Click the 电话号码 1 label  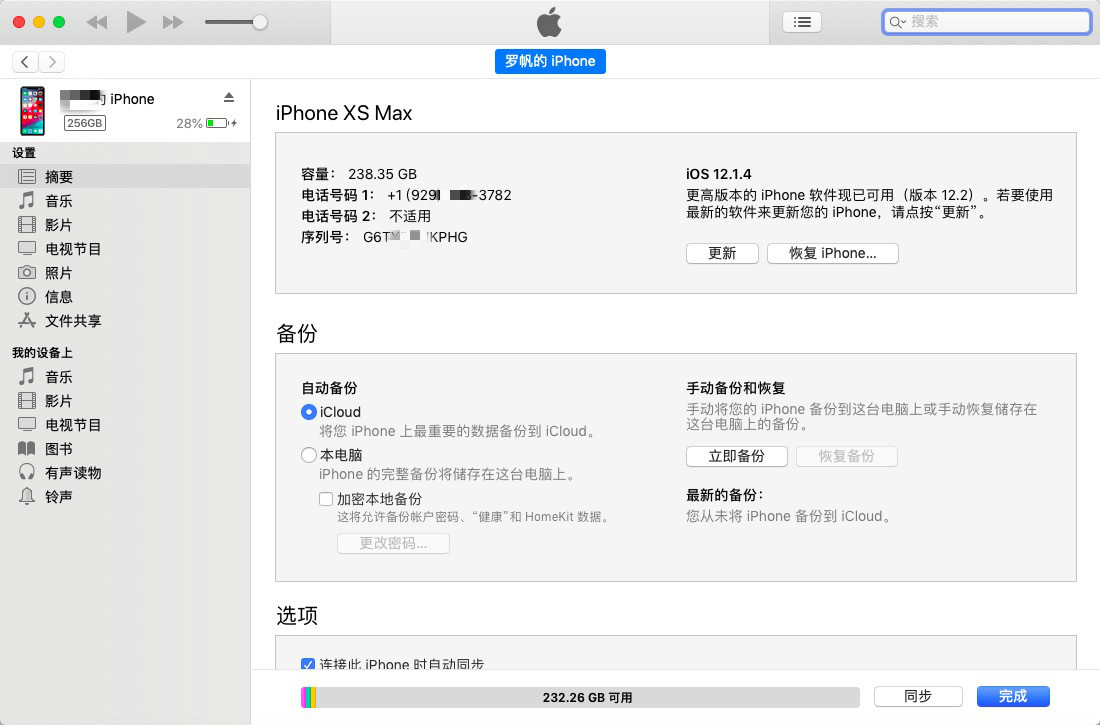coord(338,195)
